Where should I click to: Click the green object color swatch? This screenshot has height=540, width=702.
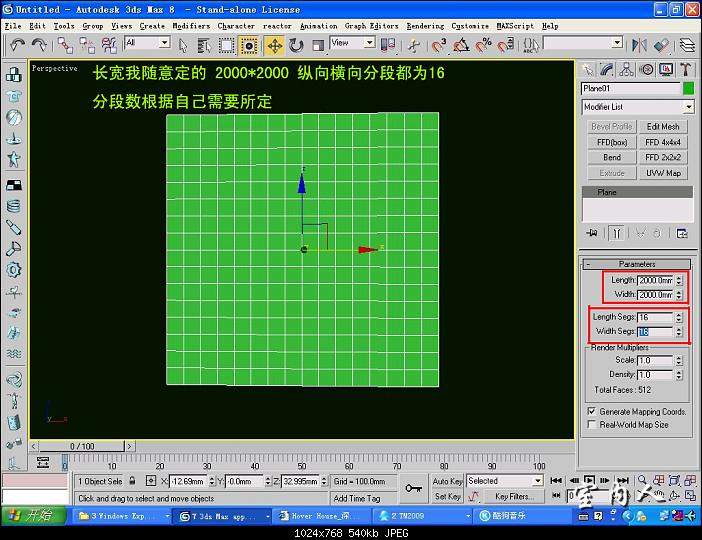point(688,89)
